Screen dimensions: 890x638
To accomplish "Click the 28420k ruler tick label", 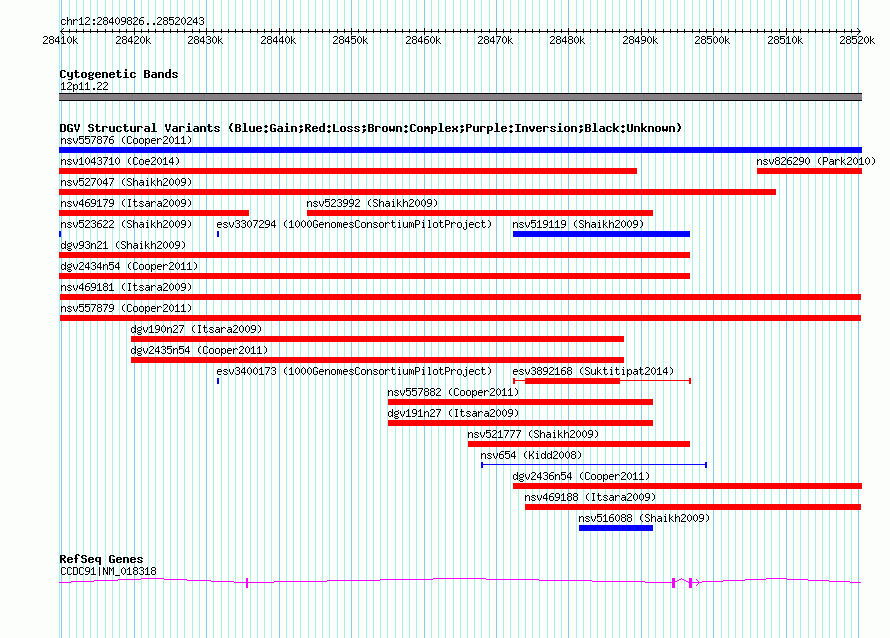I will [x=133, y=40].
